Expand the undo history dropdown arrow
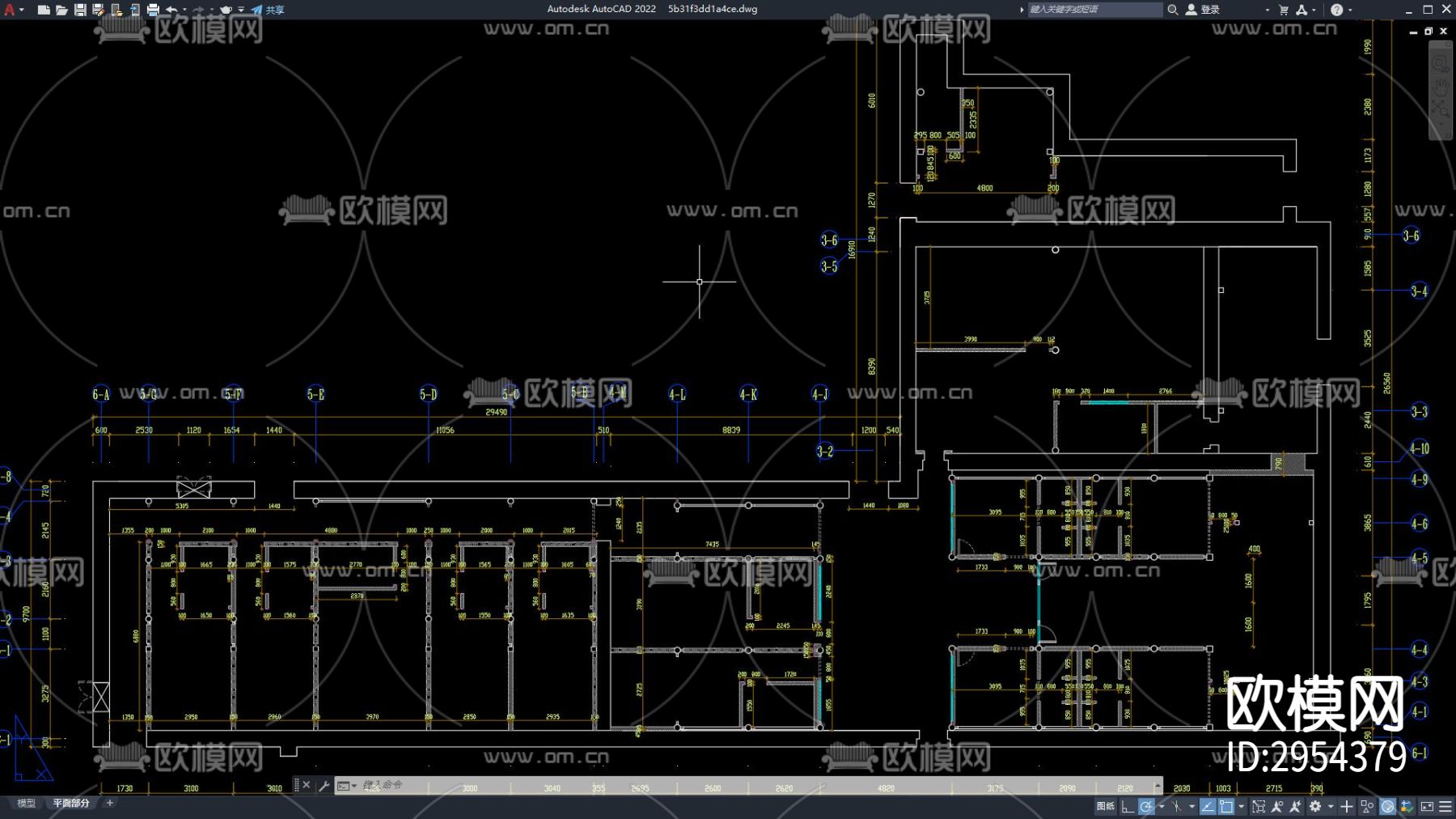 (185, 10)
